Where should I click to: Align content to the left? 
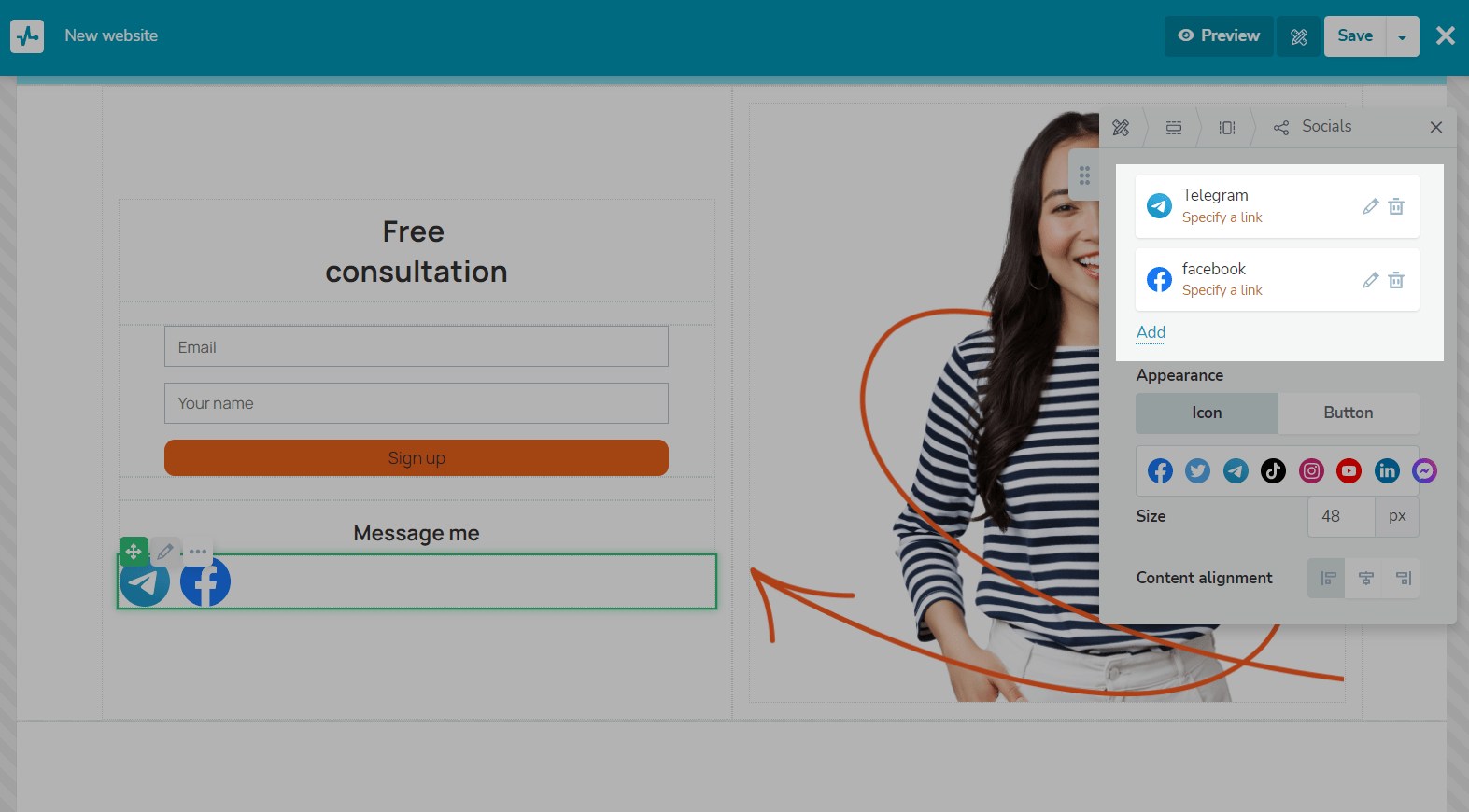(x=1327, y=579)
